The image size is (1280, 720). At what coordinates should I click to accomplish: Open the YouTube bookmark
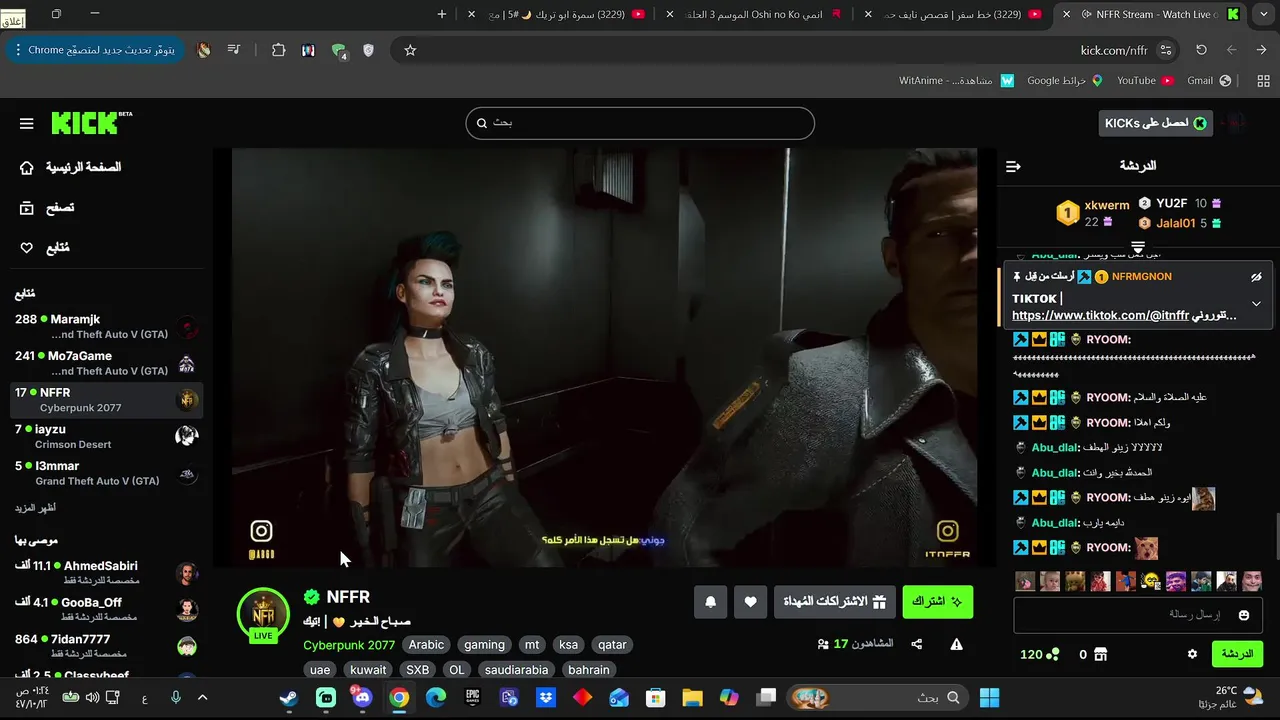[x=1144, y=80]
